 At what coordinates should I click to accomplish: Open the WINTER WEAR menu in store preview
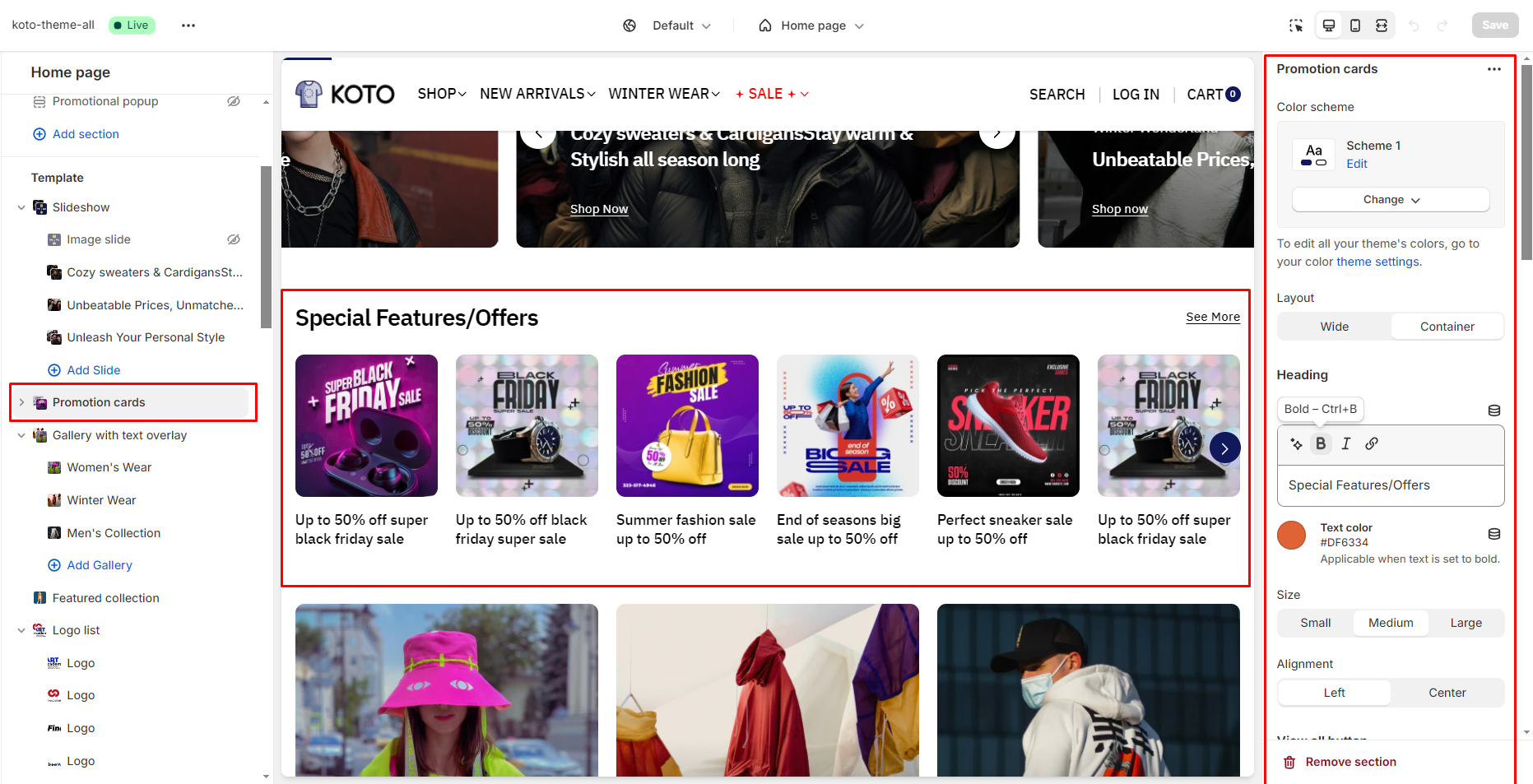[664, 94]
